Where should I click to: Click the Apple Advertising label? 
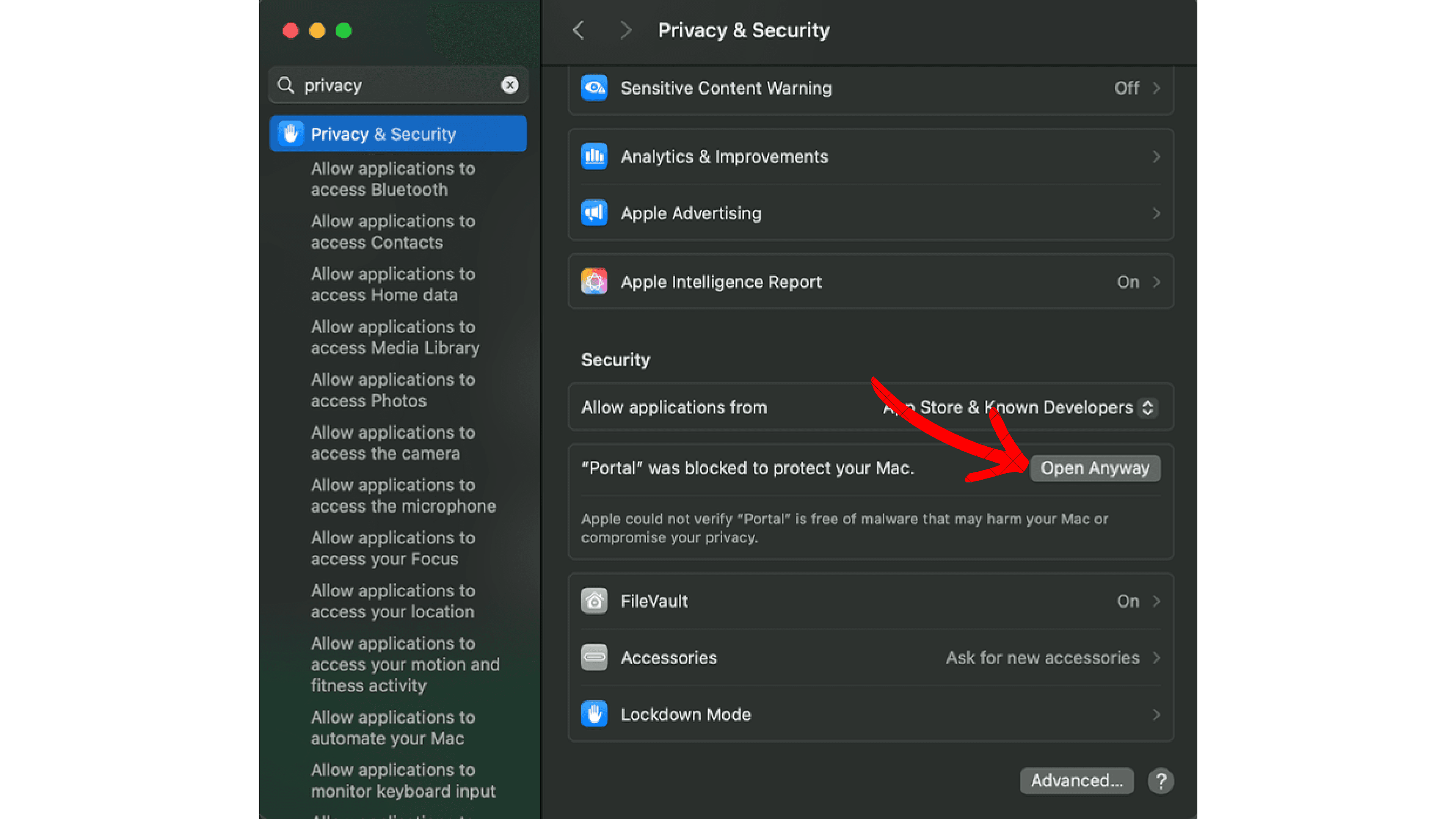691,213
